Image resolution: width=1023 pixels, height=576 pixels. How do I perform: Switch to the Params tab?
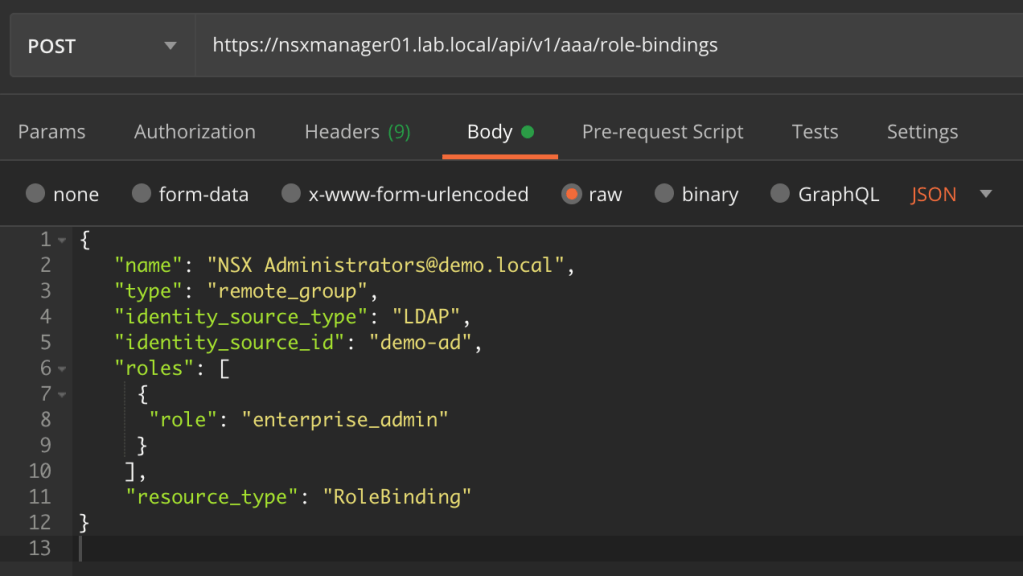[51, 131]
